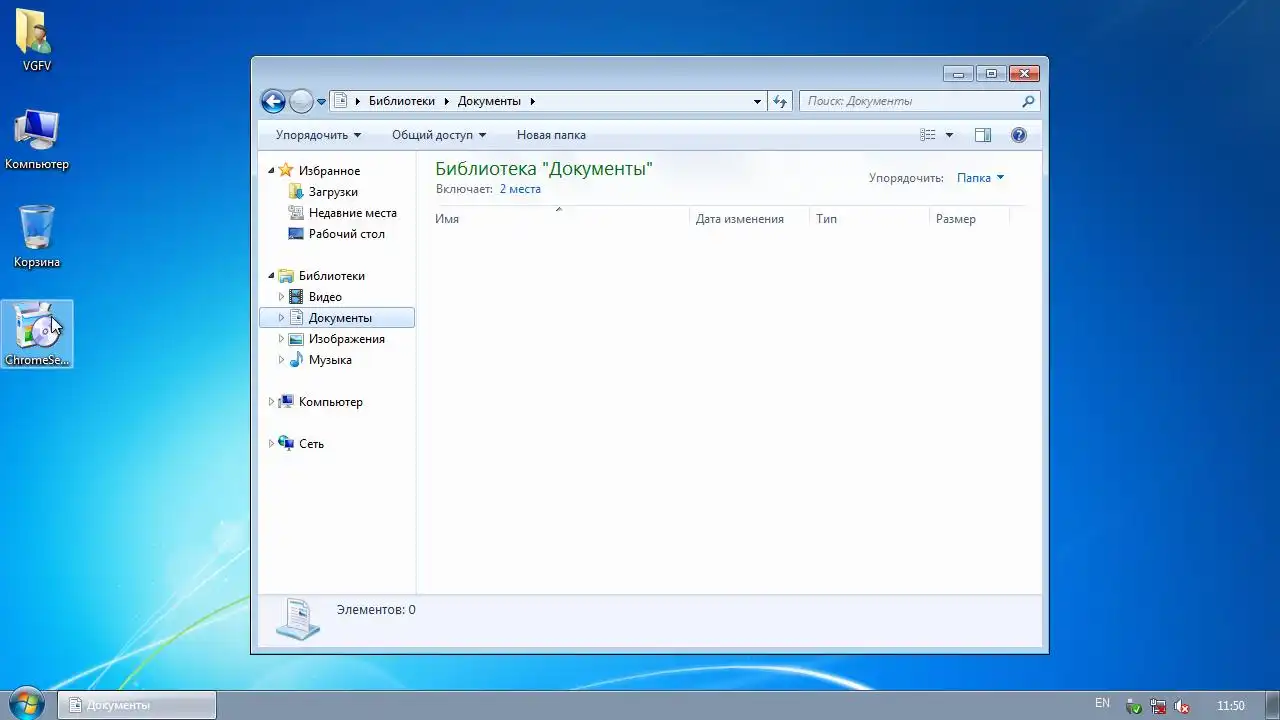Close the Документы window
This screenshot has width=1280, height=720.
1024,73
